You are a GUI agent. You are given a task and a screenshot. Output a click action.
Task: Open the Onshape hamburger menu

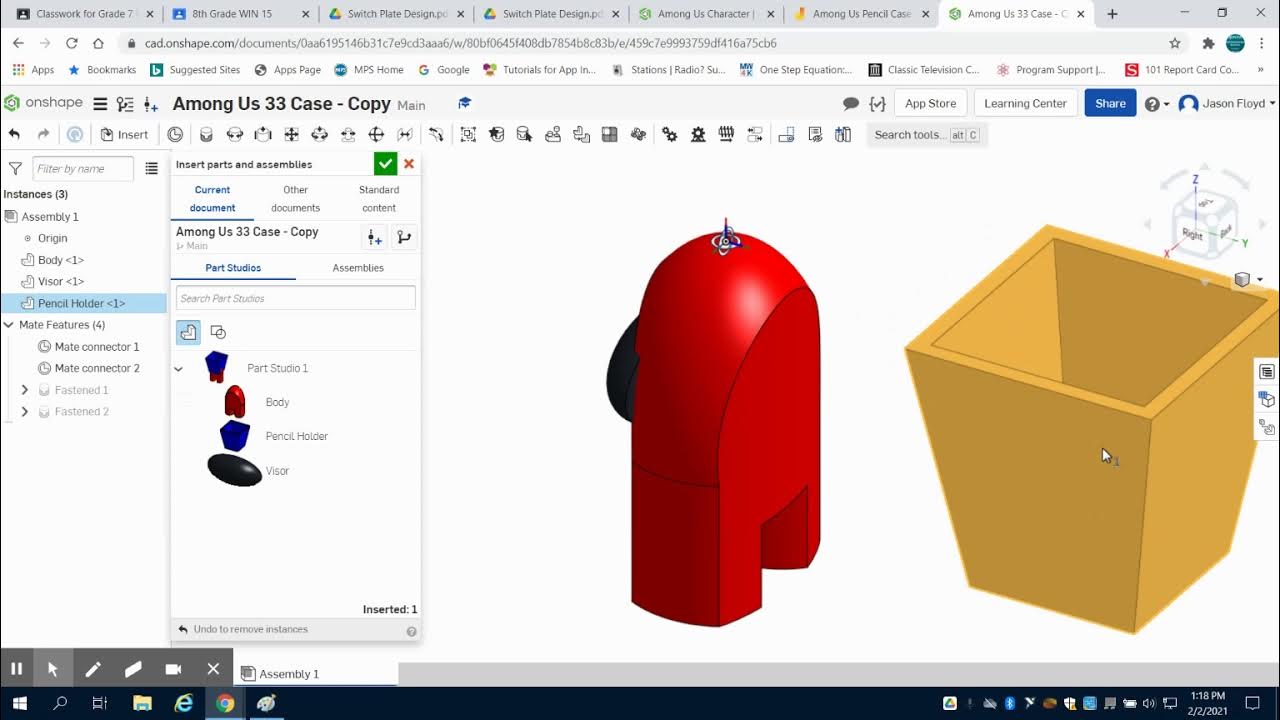pos(100,104)
